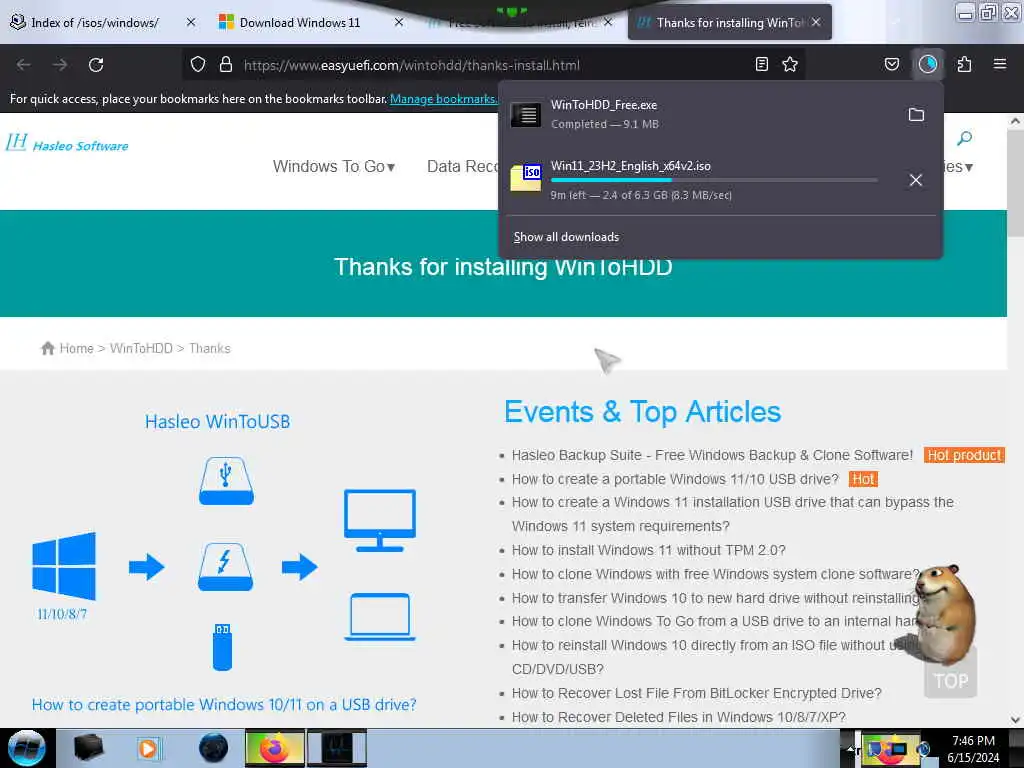
Task: Open Save to Pocket icon
Action: (891, 64)
